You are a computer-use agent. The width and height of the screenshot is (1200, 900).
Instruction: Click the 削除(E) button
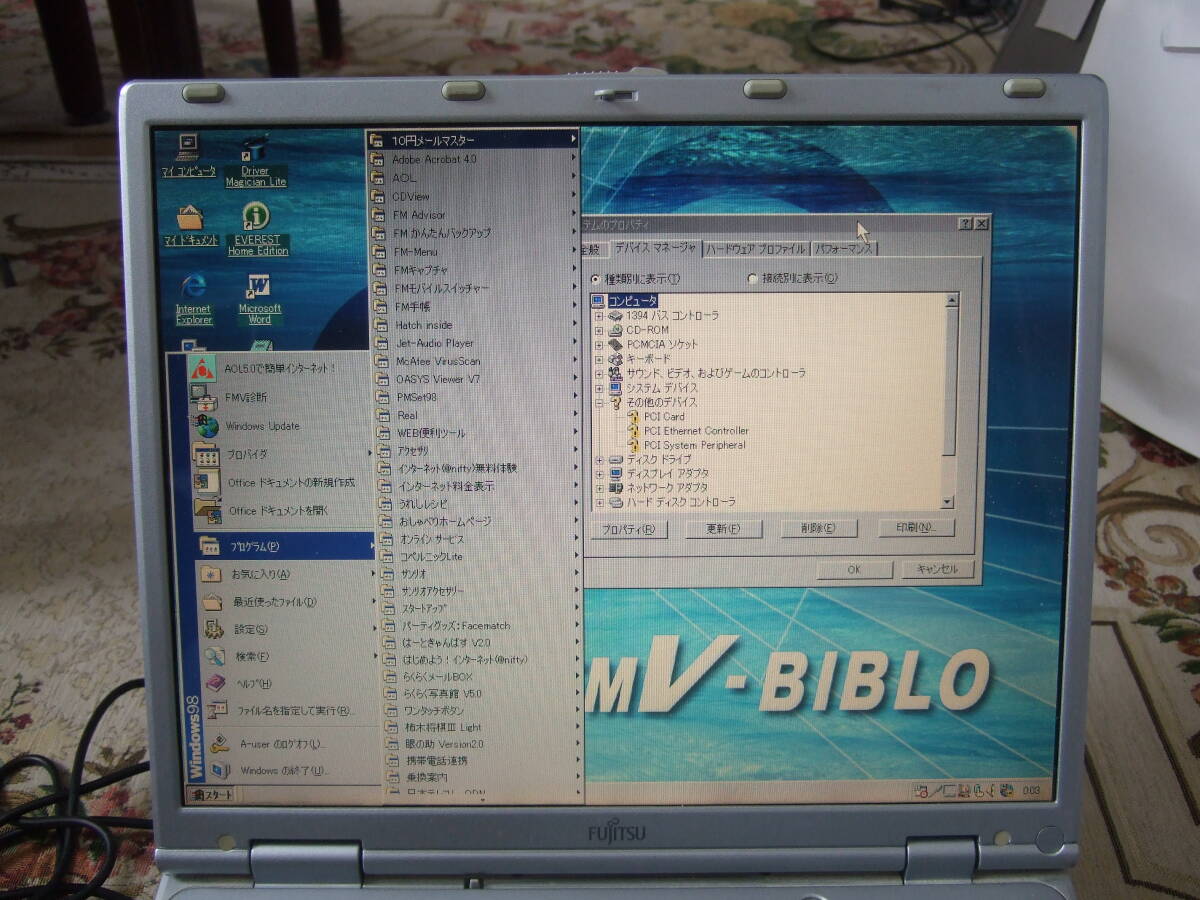[819, 528]
